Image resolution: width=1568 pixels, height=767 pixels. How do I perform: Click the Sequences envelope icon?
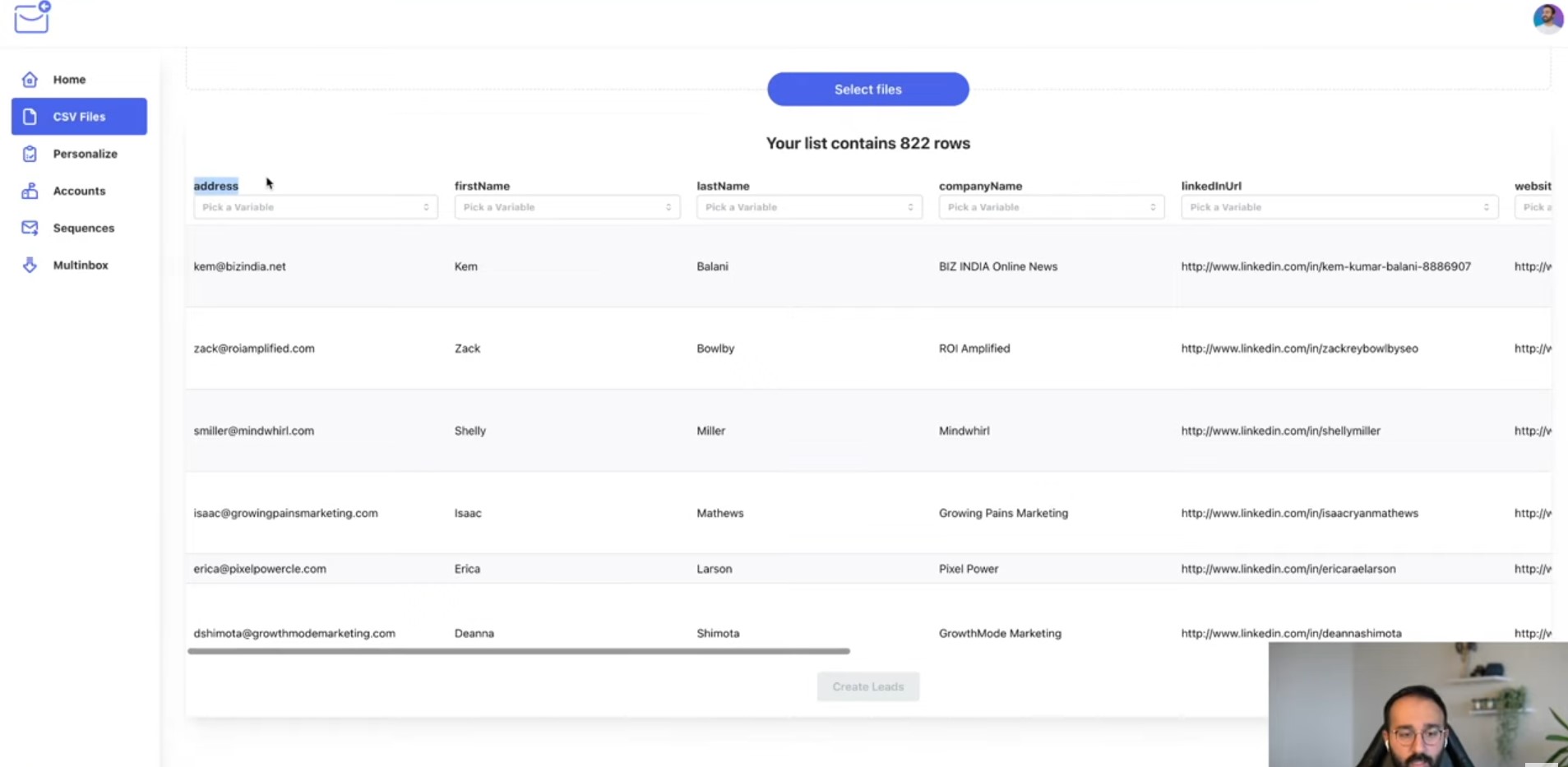pyautogui.click(x=30, y=228)
